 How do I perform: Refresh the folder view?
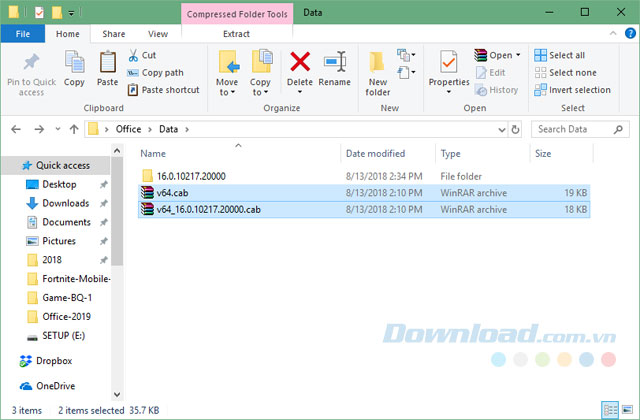click(515, 130)
